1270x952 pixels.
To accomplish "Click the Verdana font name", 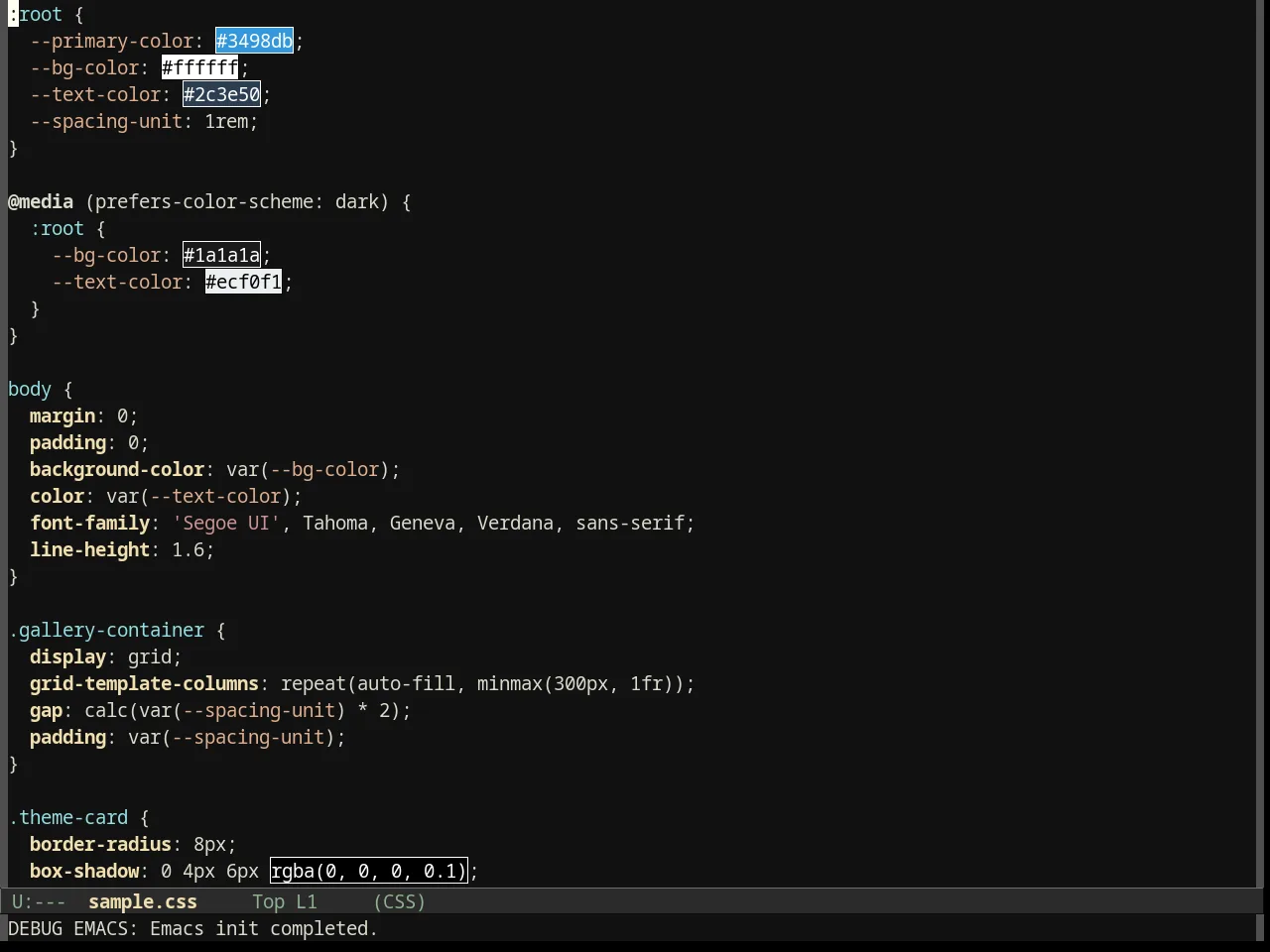I will tap(515, 523).
